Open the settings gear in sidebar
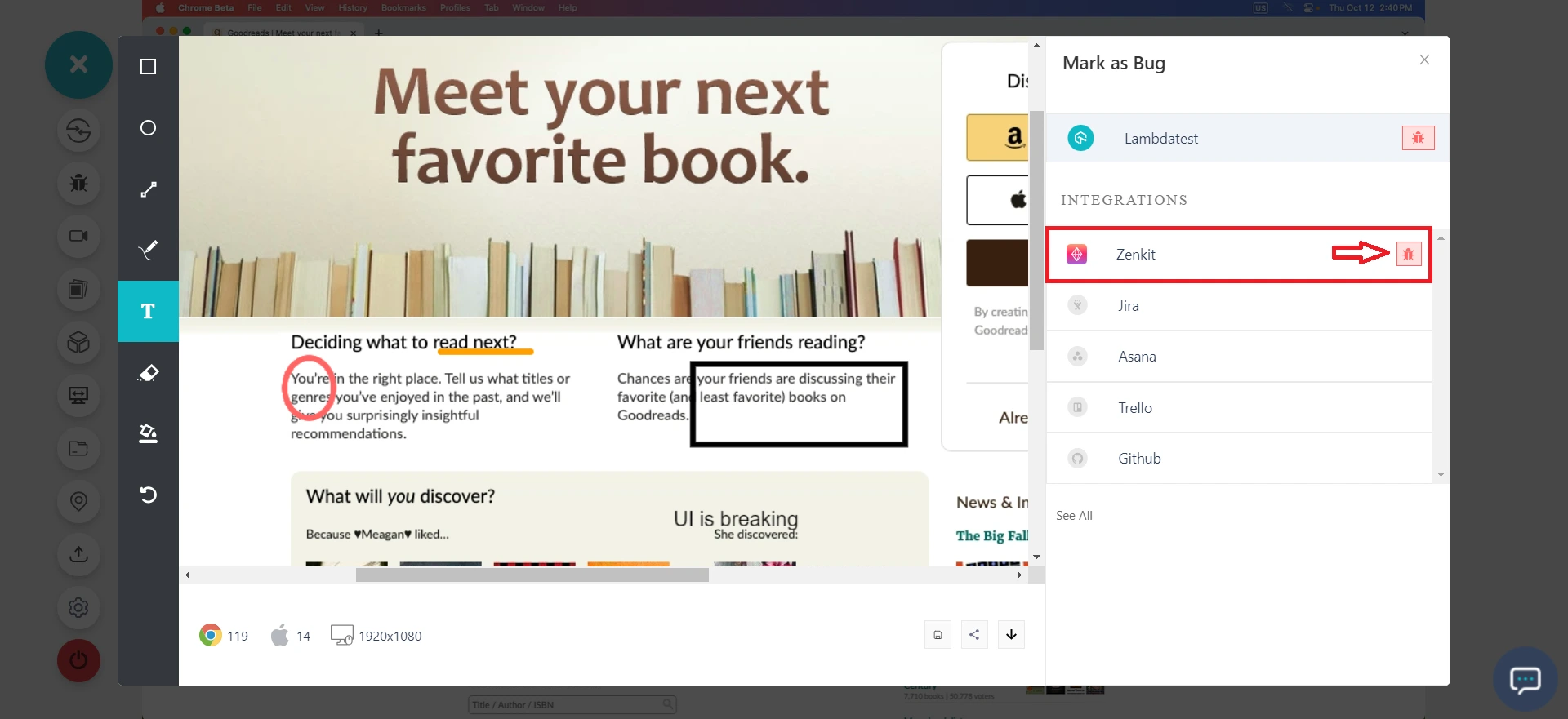Screen dimensions: 1568x719 78,607
